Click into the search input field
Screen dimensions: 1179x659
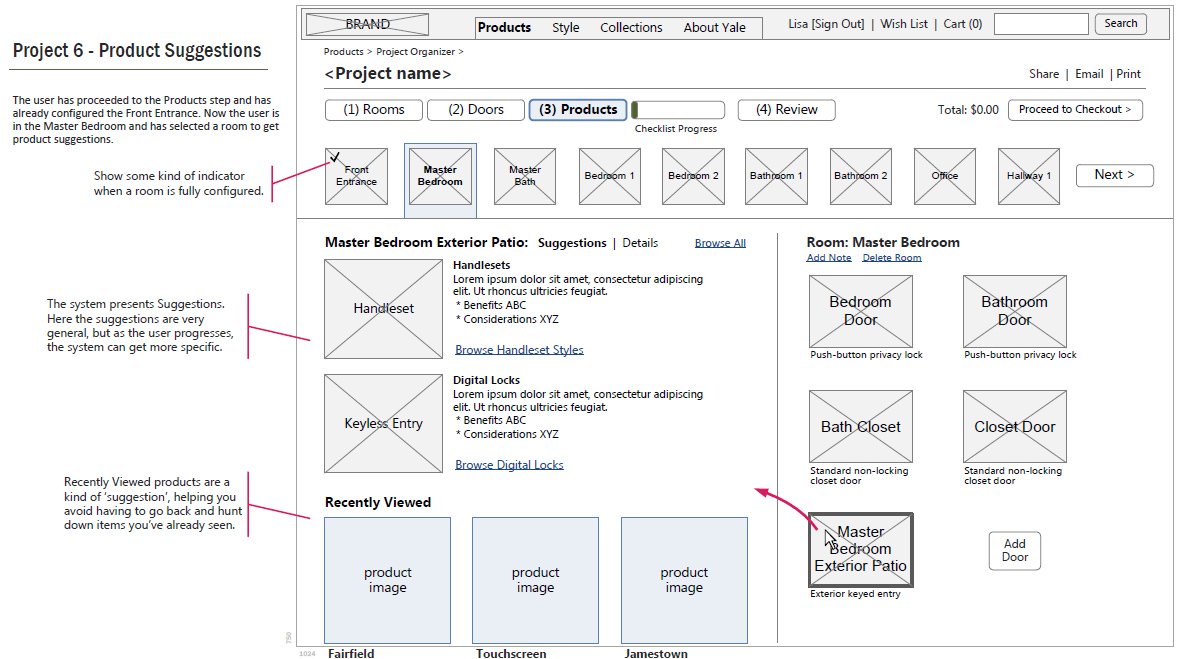click(1040, 24)
